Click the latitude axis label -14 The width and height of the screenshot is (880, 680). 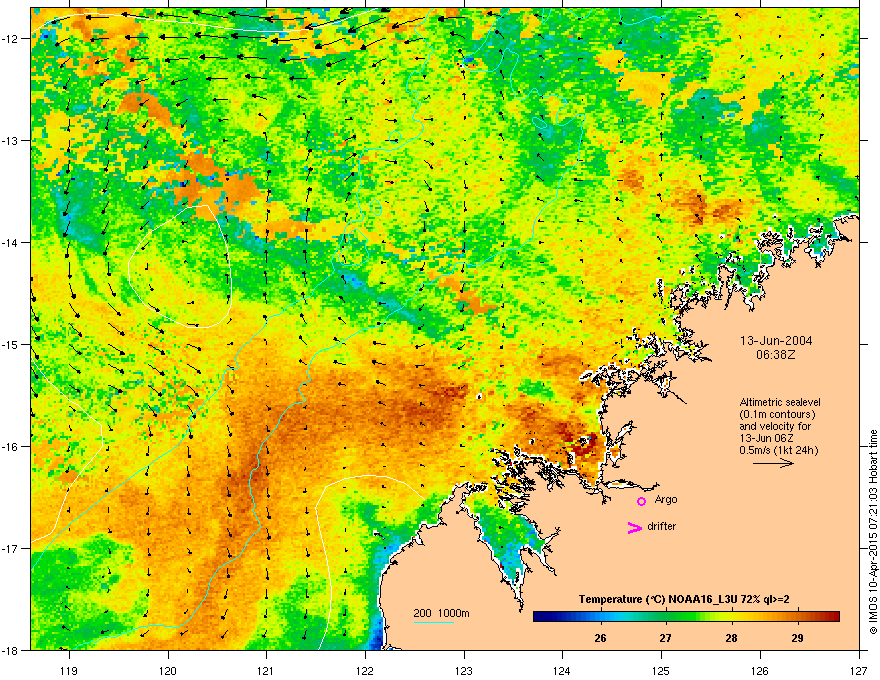pos(11,242)
